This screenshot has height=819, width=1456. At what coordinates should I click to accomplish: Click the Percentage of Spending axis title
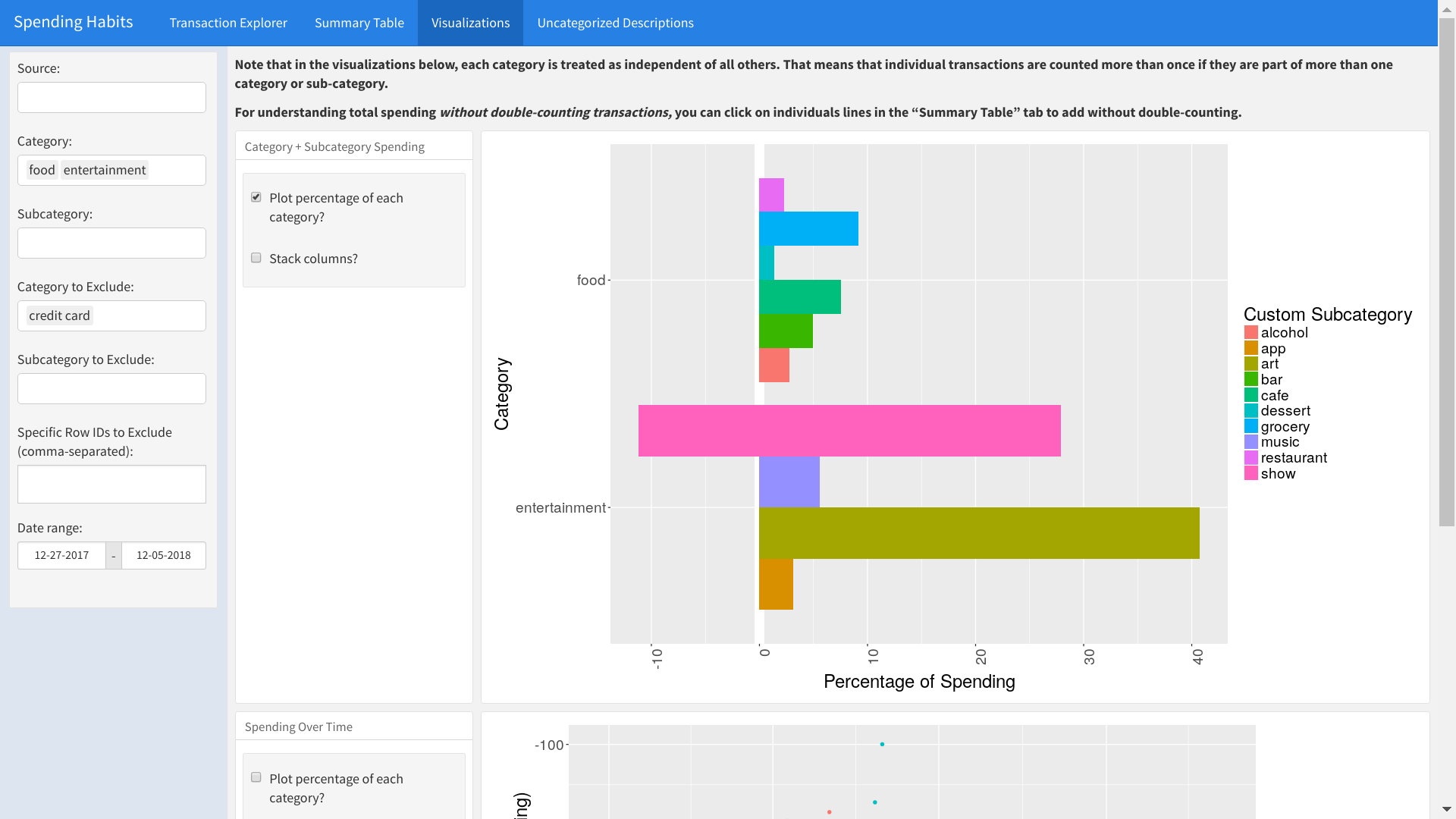pos(919,682)
